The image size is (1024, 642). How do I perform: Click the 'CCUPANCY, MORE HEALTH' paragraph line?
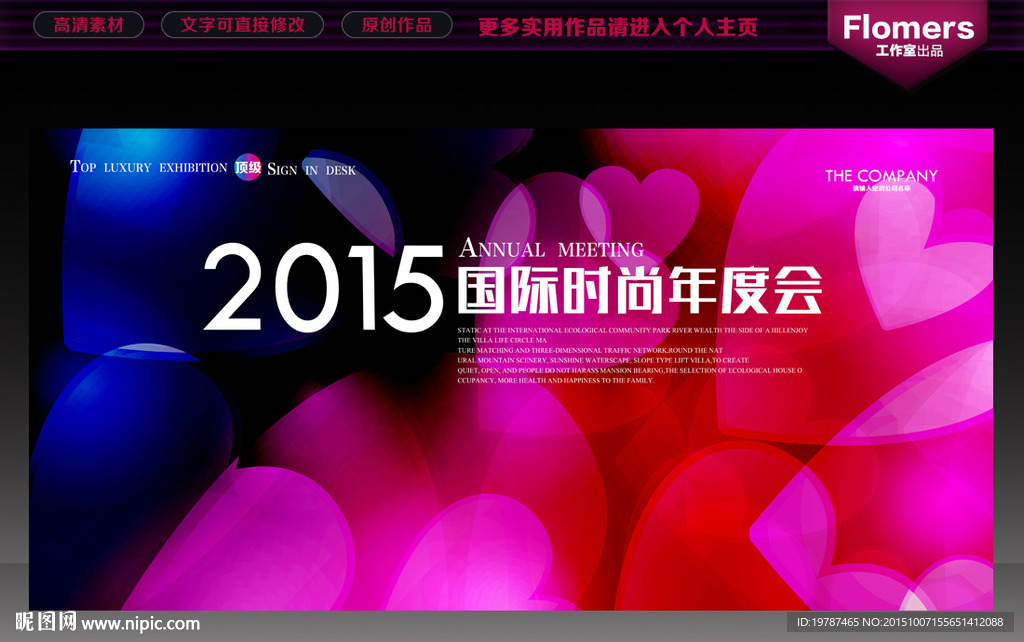click(555, 380)
